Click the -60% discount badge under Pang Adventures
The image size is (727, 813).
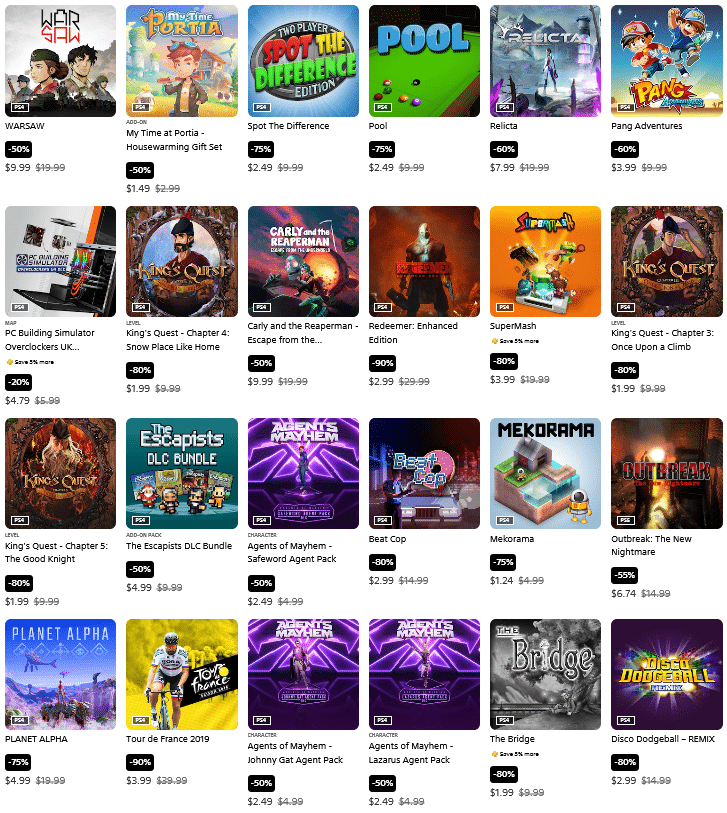coord(625,149)
